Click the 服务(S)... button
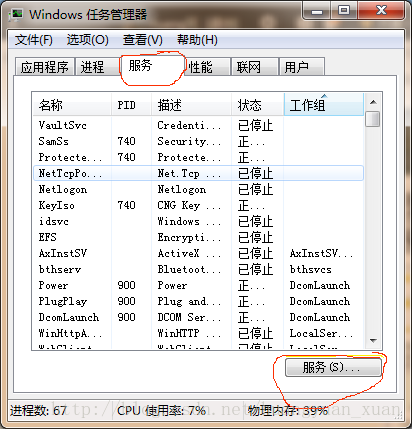Viewport: 412px width, 429px height. 333,367
